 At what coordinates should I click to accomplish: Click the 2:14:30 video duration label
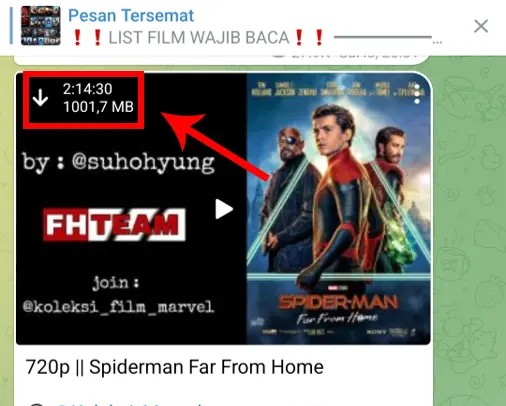(88, 89)
